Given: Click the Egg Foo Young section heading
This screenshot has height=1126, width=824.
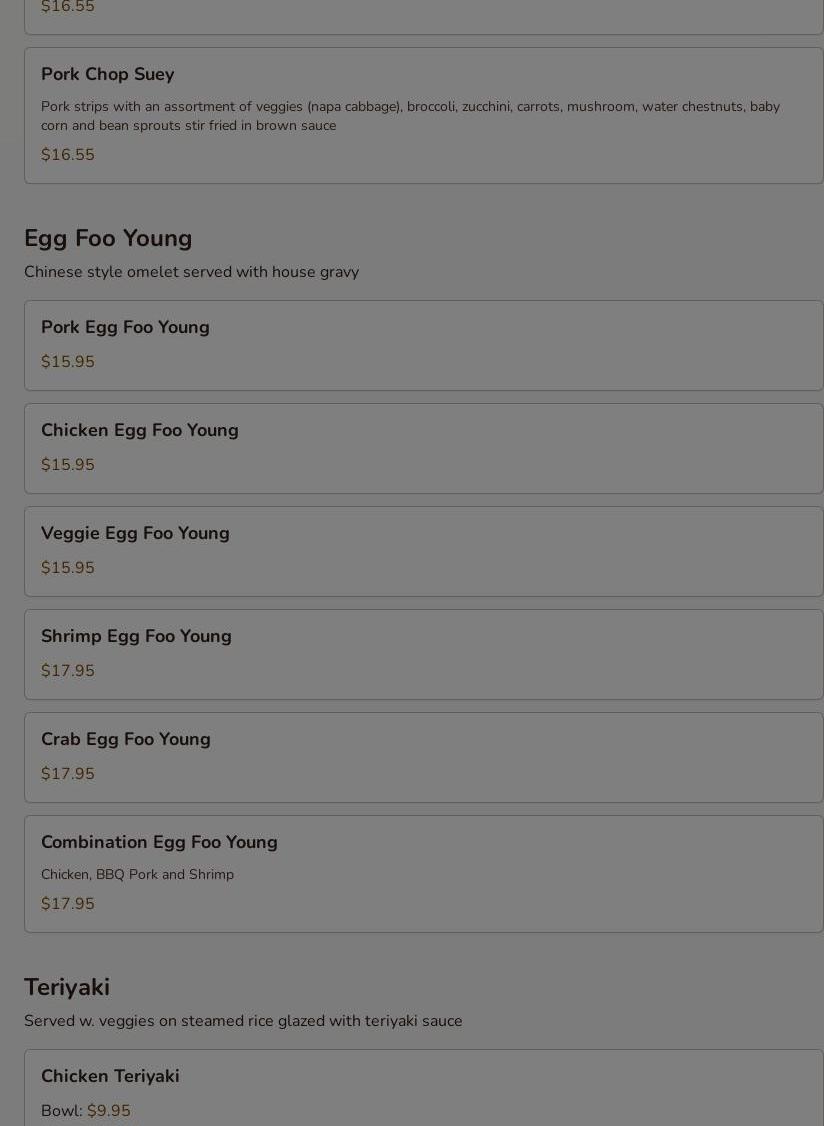Looking at the screenshot, I should [108, 239].
